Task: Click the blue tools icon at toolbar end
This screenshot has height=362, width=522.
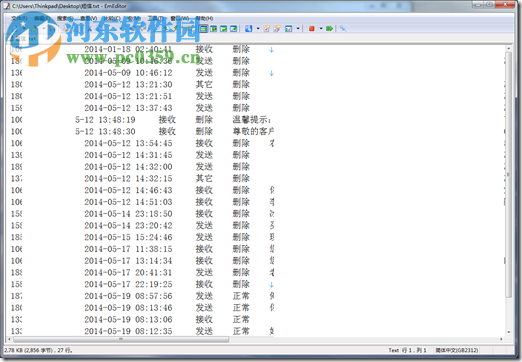Action: click(343, 29)
